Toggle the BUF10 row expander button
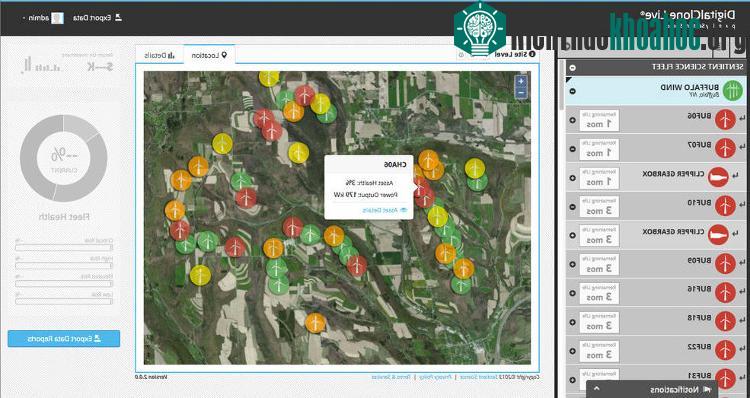The image size is (750, 398). tap(573, 207)
